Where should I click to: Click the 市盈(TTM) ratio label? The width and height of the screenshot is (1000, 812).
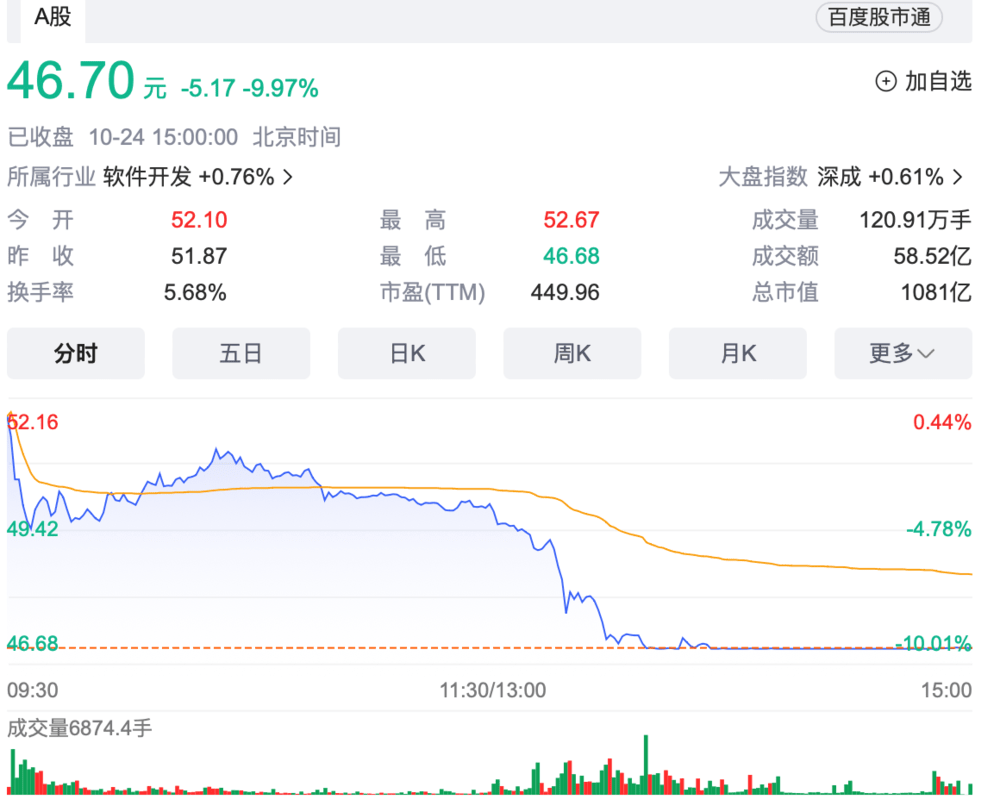click(x=432, y=293)
